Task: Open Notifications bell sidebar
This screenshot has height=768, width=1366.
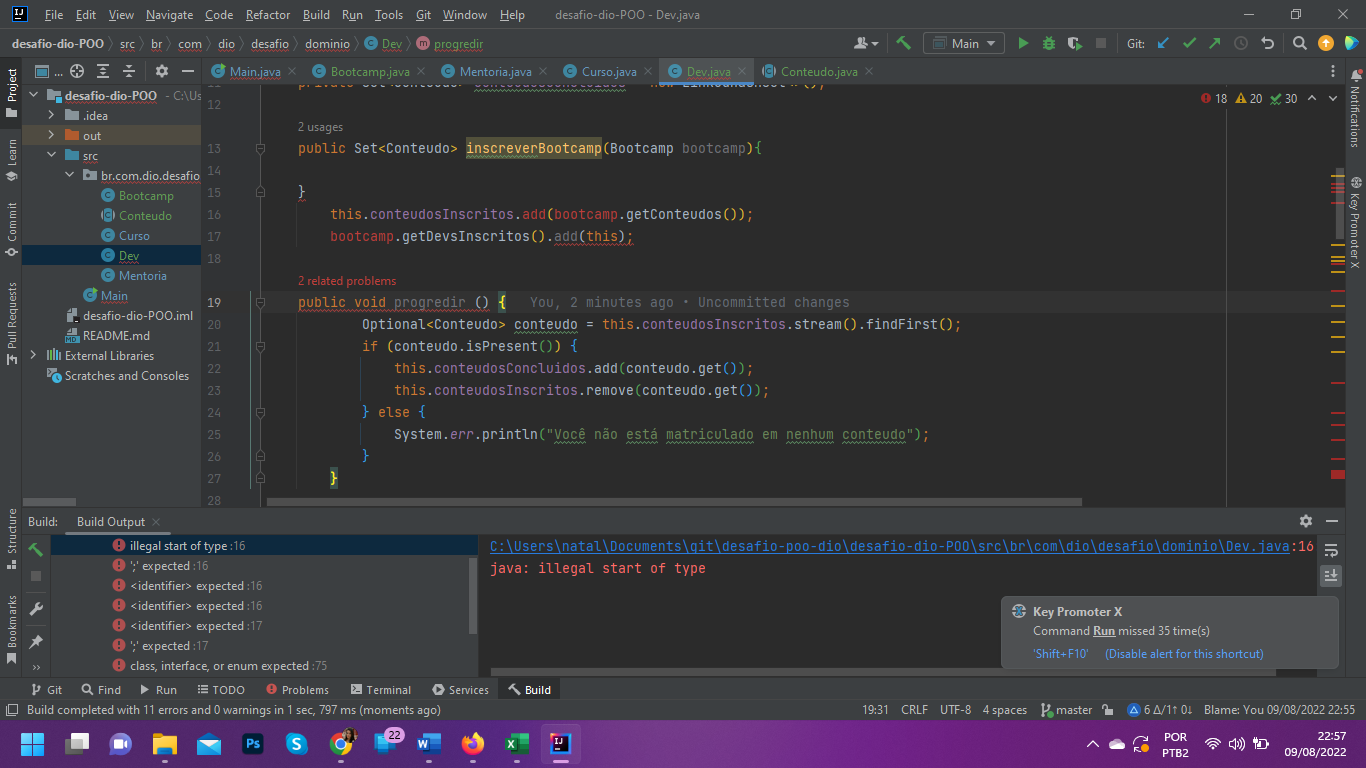Action: [1355, 110]
